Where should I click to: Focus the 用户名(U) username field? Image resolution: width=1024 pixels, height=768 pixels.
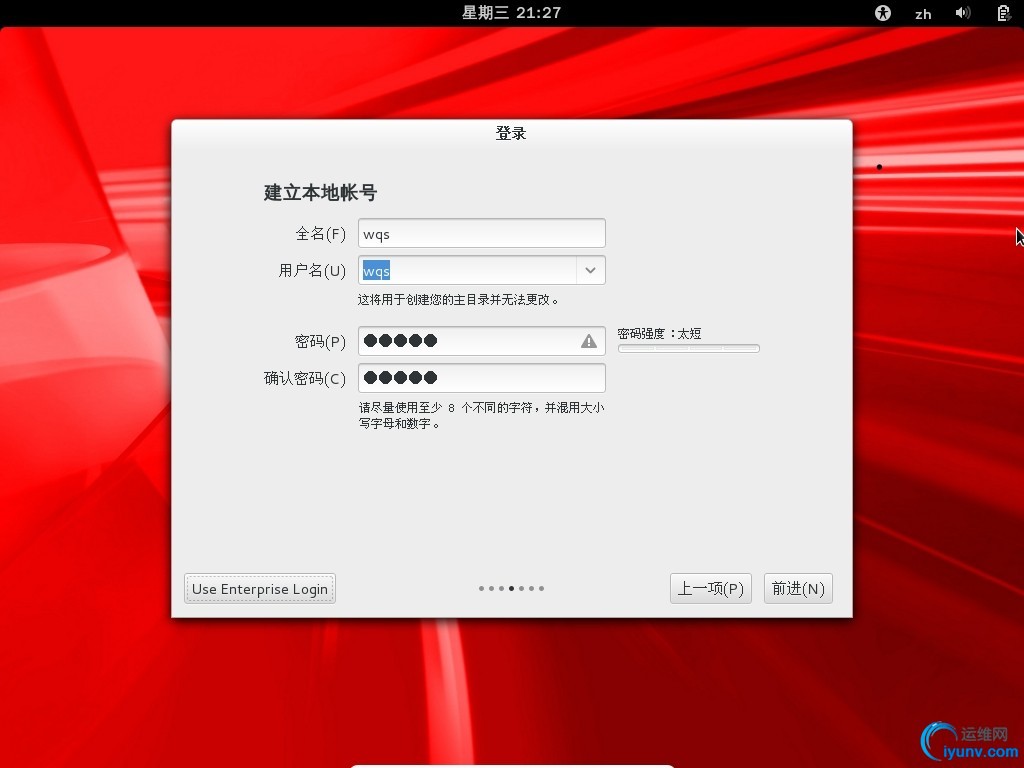coord(468,270)
